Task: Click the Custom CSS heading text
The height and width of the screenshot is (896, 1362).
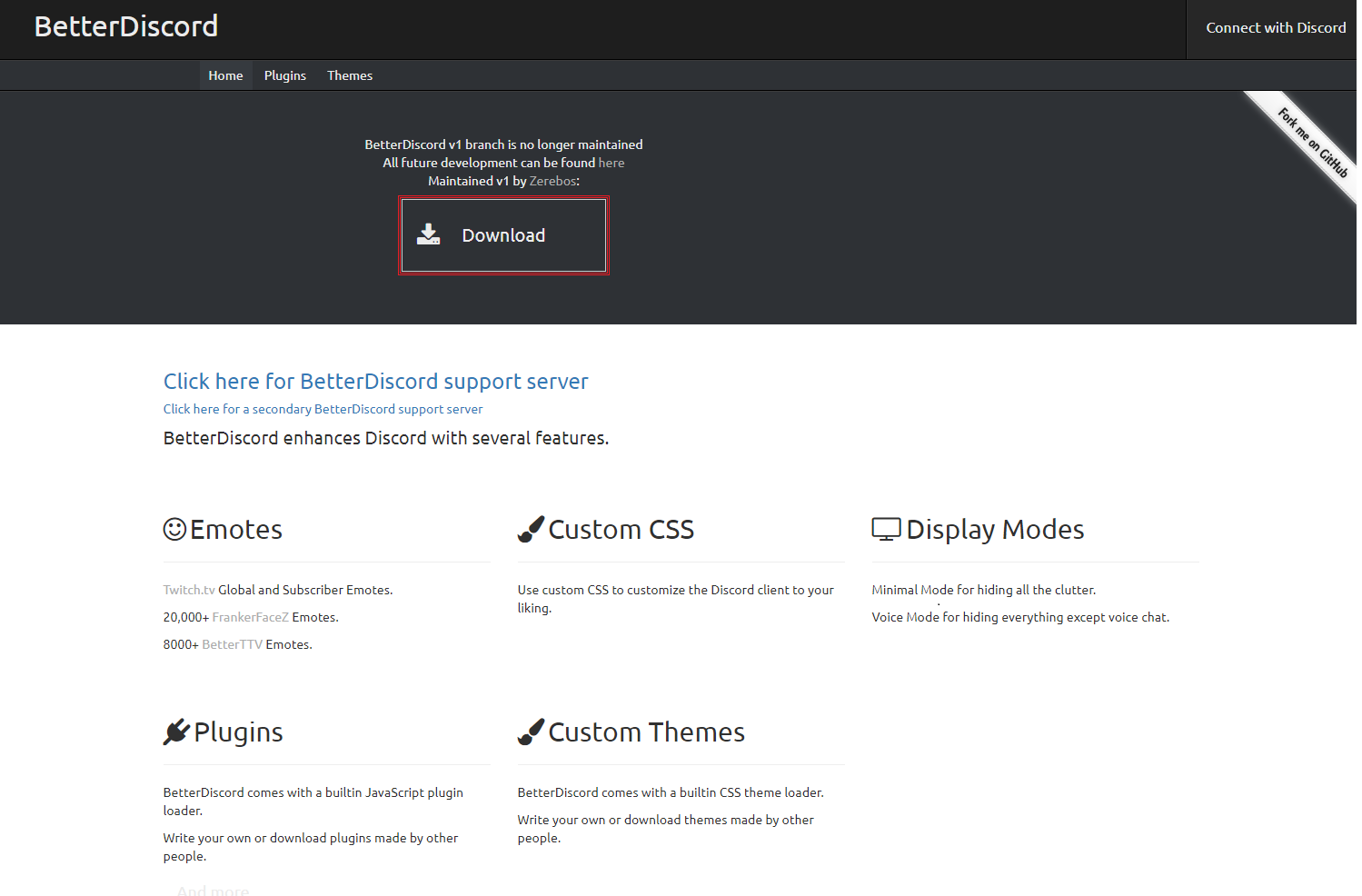Action: (621, 529)
